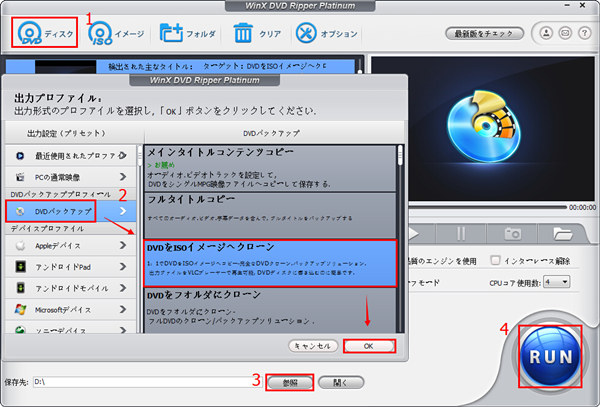This screenshot has height=407, width=600.
Task: Click the Android mobile robot icon
Action: point(20,288)
